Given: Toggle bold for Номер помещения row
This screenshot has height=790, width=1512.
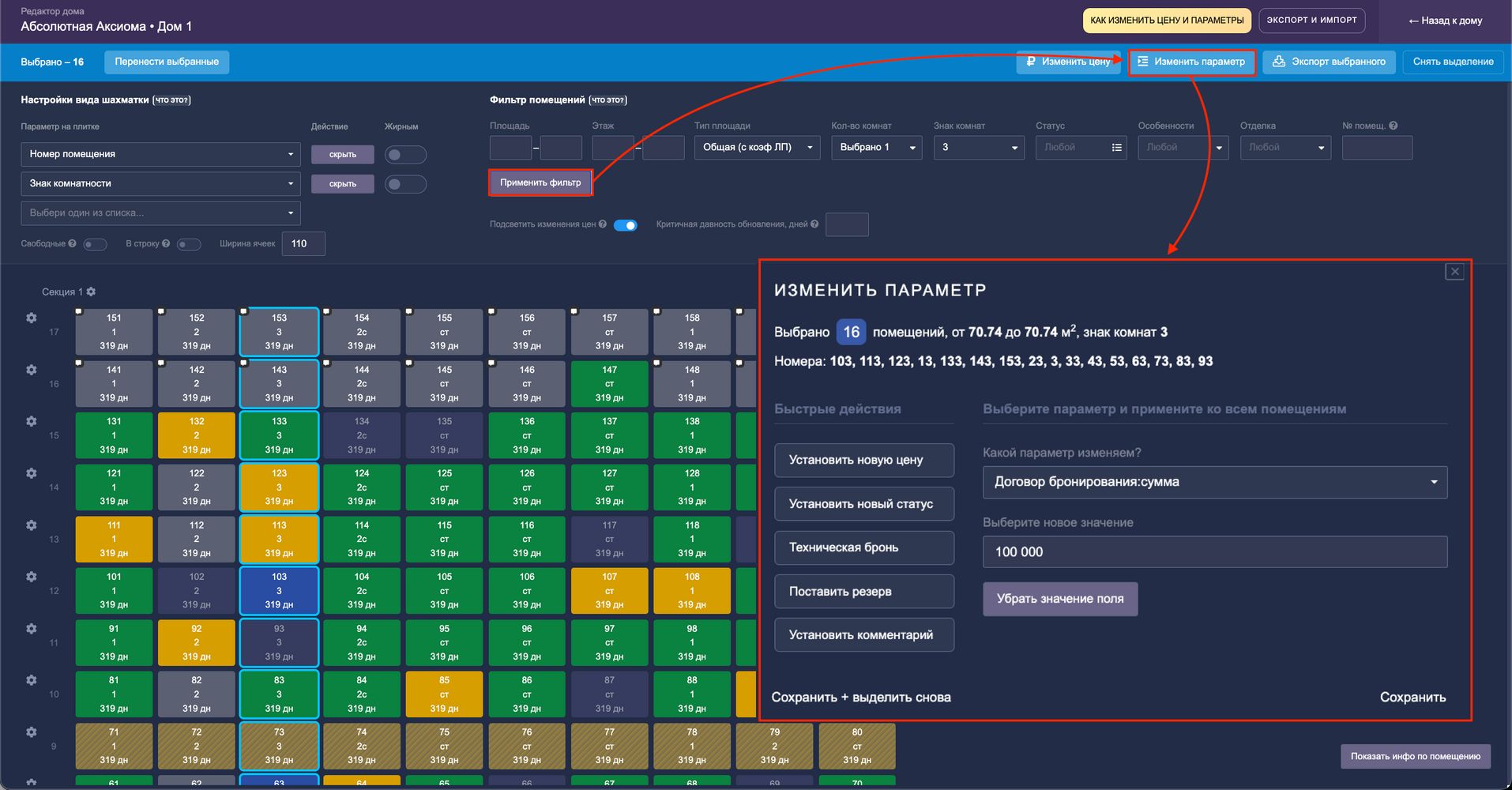Looking at the screenshot, I should (405, 155).
